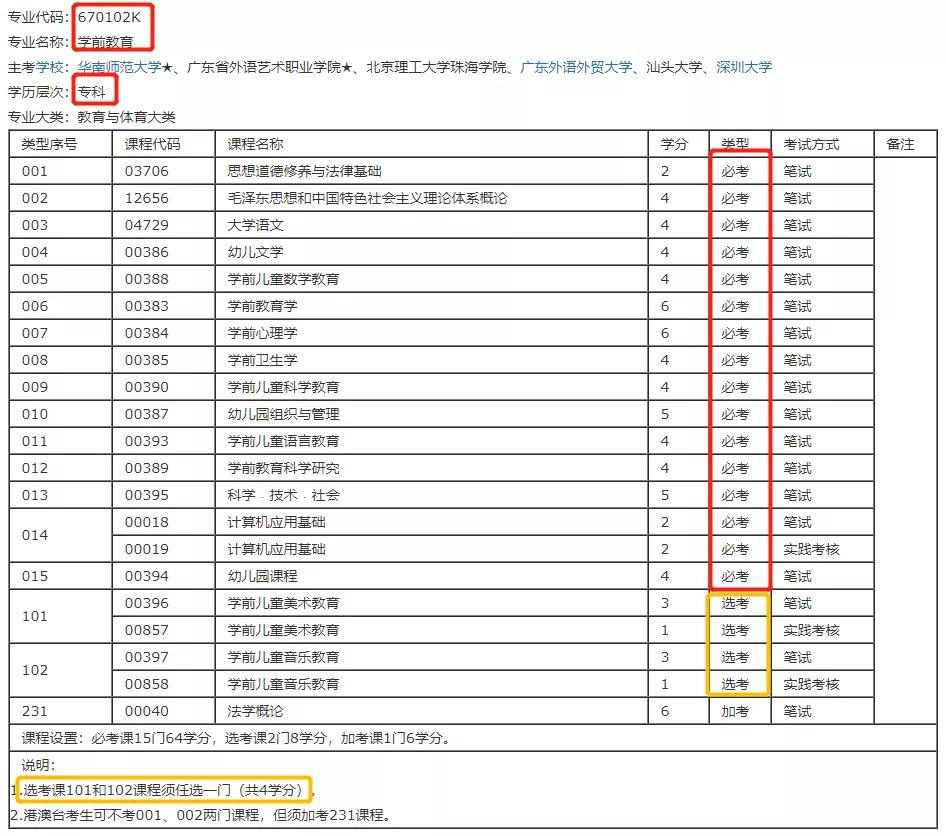Click the 课程名称 column header
The width and height of the screenshot is (946, 836).
click(258, 143)
